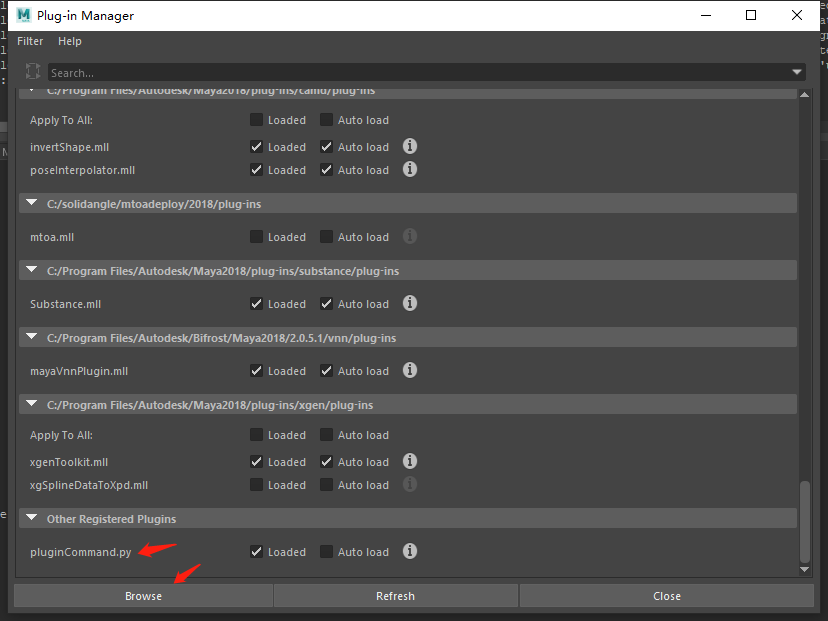Open the search field dropdown arrow
The width and height of the screenshot is (828, 621).
click(797, 72)
